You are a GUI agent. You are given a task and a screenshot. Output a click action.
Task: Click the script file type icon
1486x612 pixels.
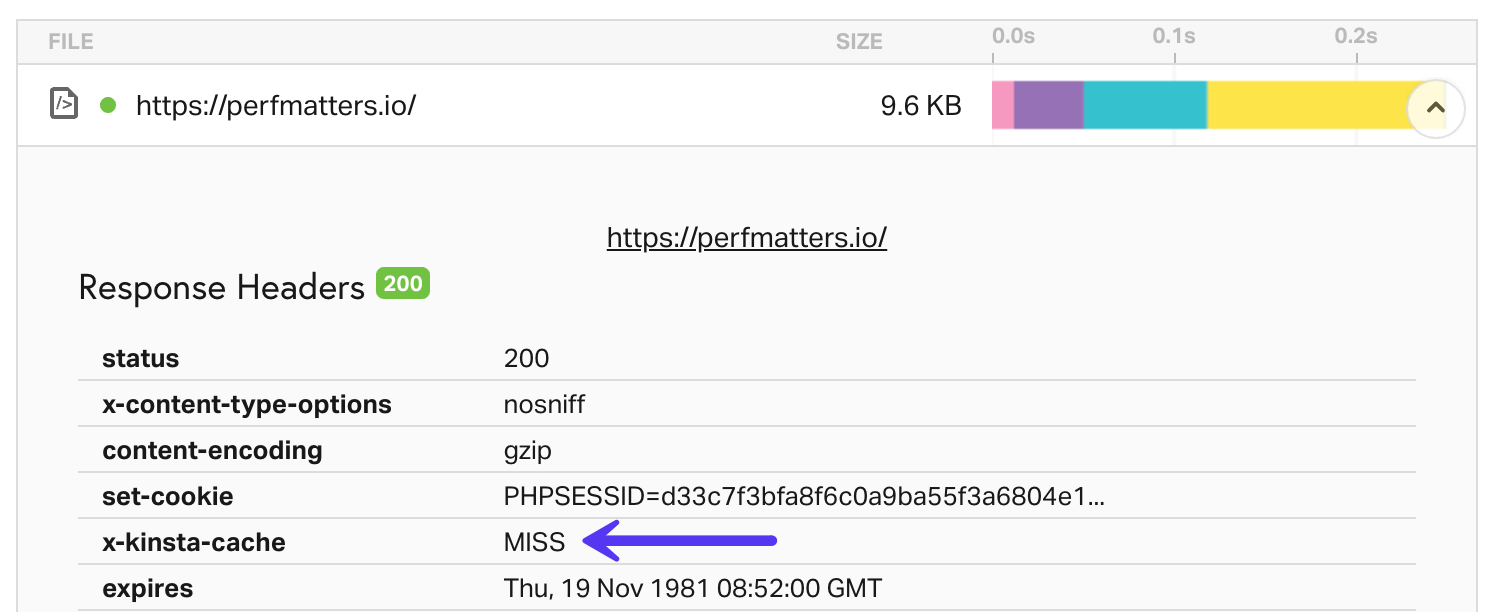coord(63,103)
